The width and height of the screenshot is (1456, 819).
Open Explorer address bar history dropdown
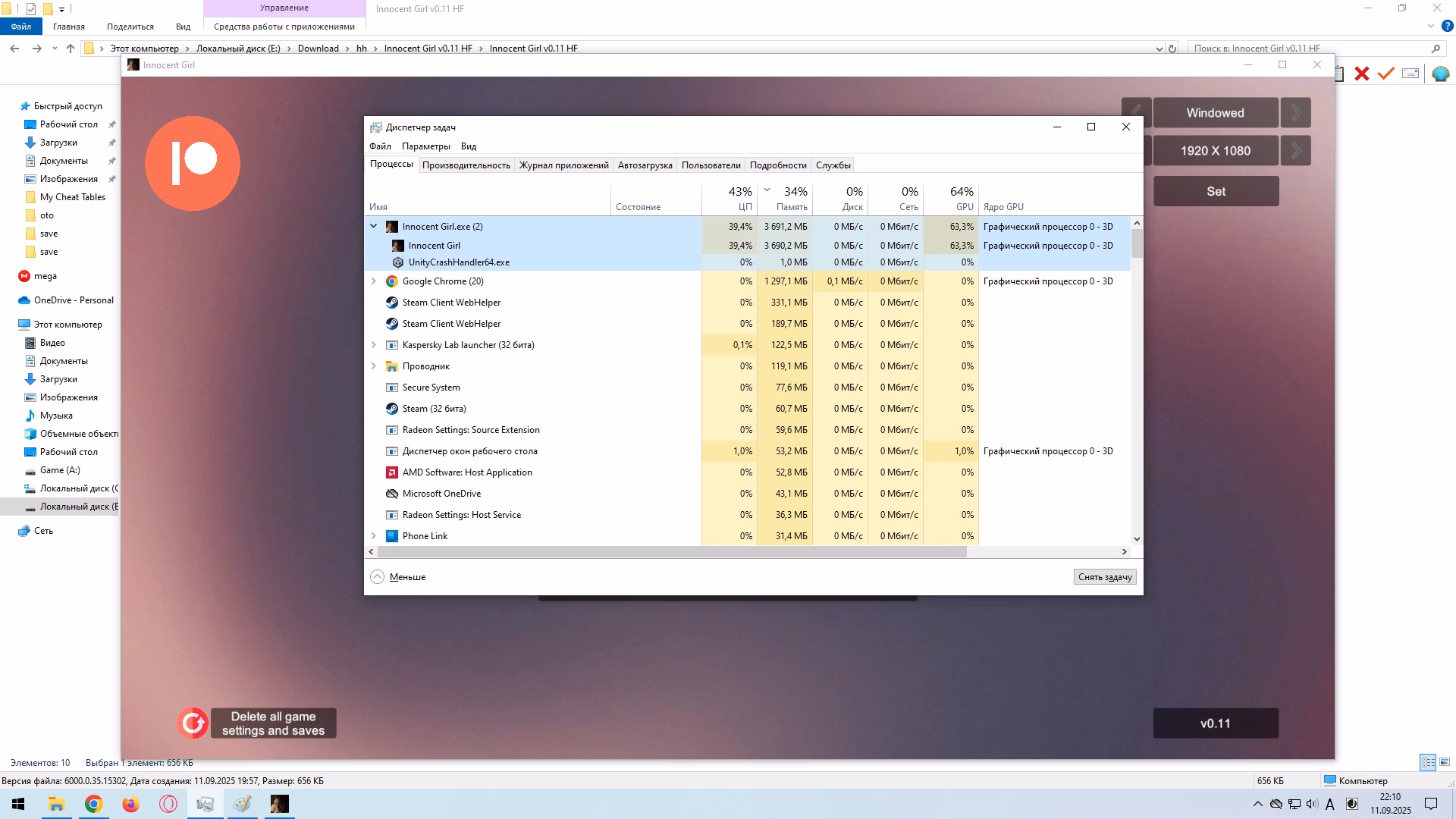1159,49
